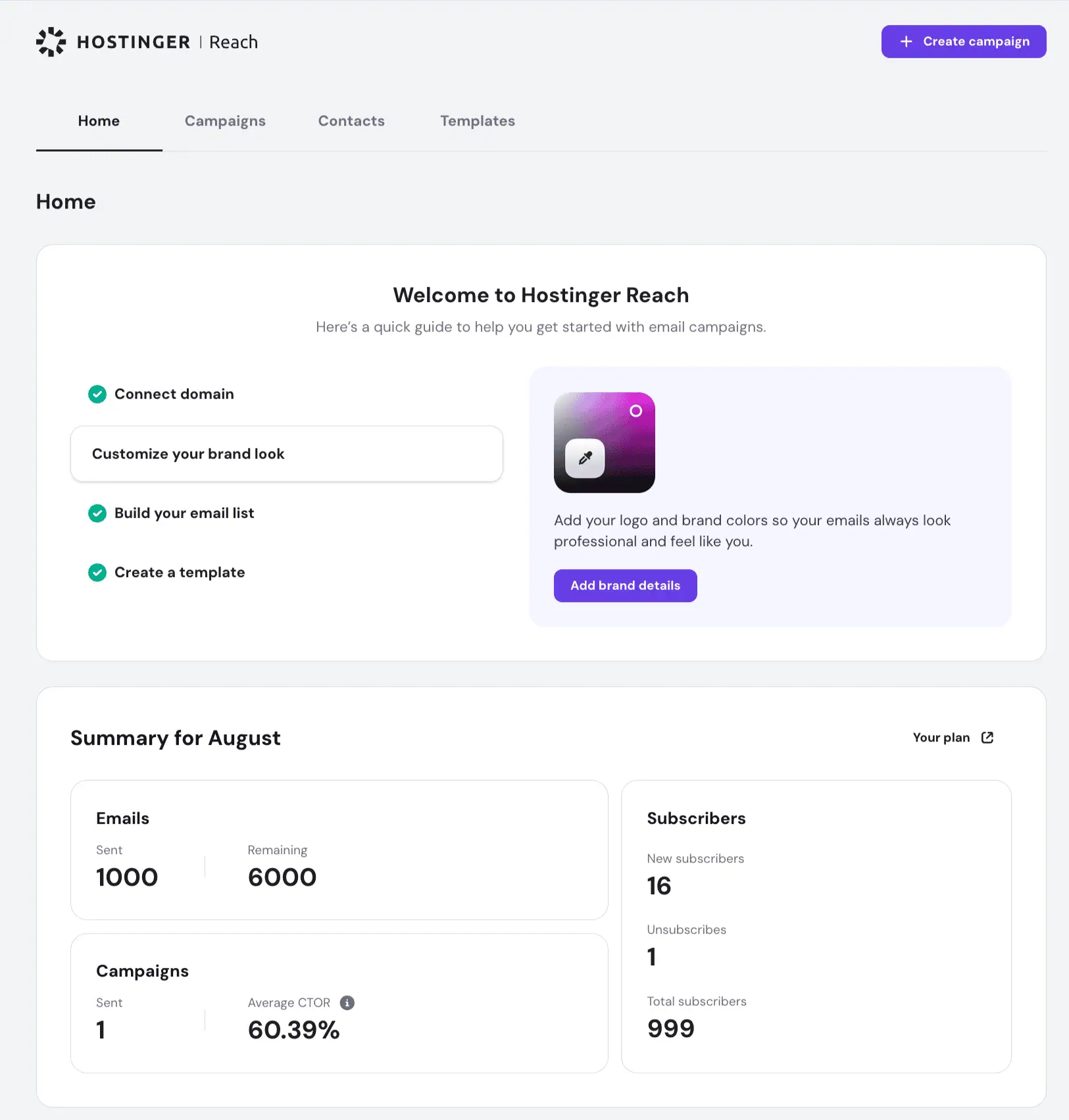
Task: Click the Add your logo description text
Action: click(752, 531)
